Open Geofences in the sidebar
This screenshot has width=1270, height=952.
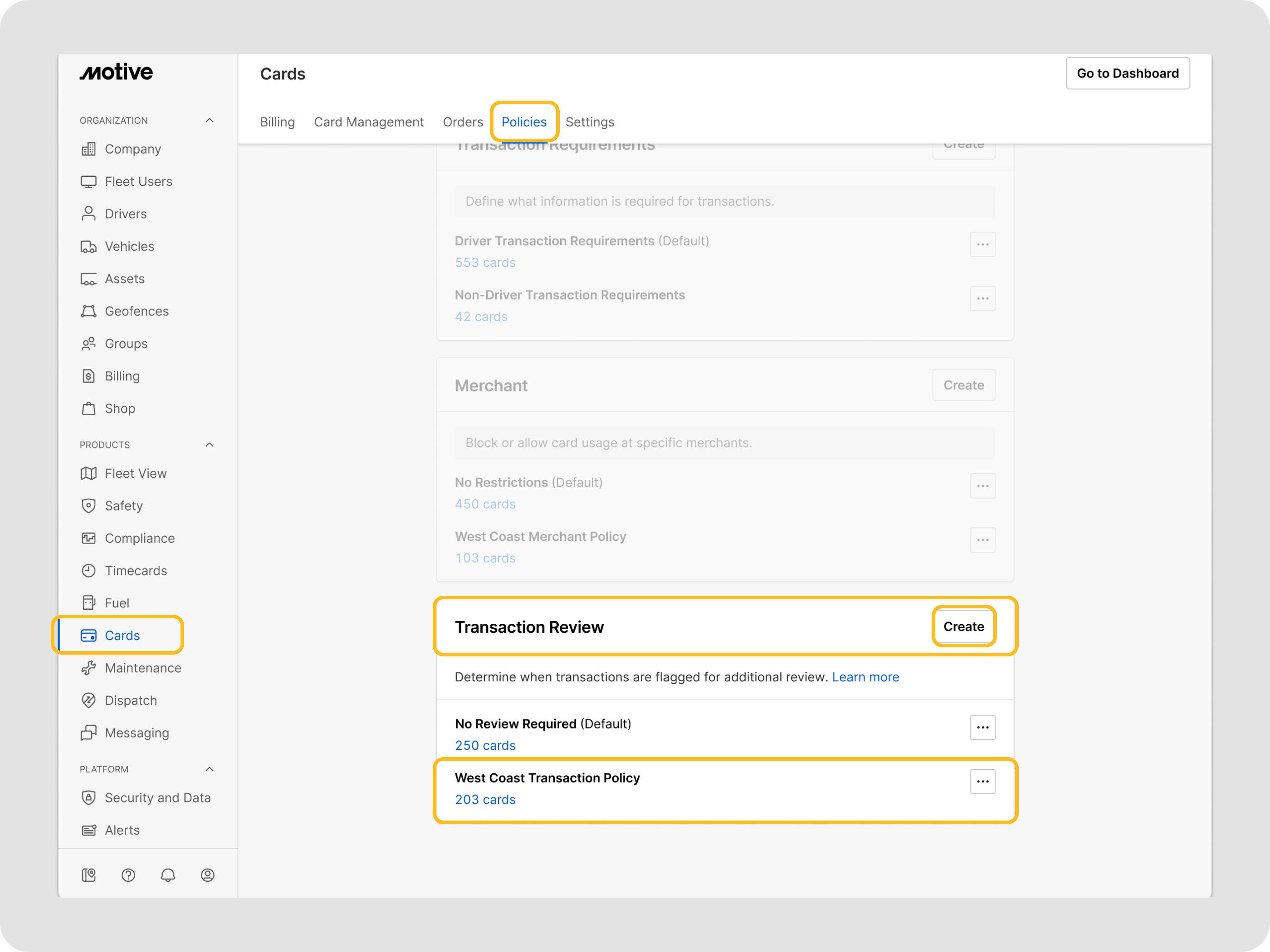pos(136,311)
